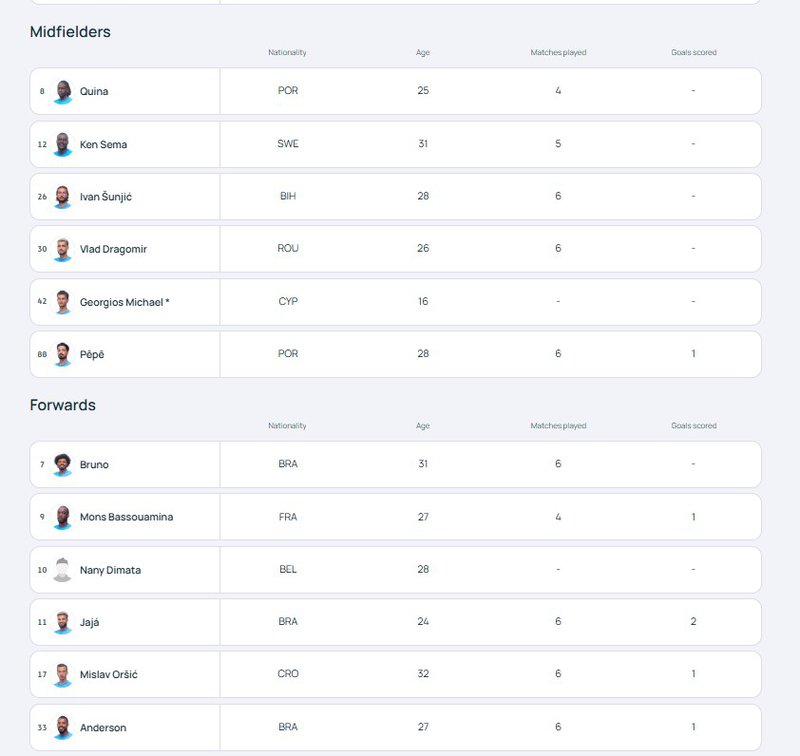Viewport: 800px width, 756px height.
Task: Open Bruno's player portrait
Action: [x=63, y=465]
